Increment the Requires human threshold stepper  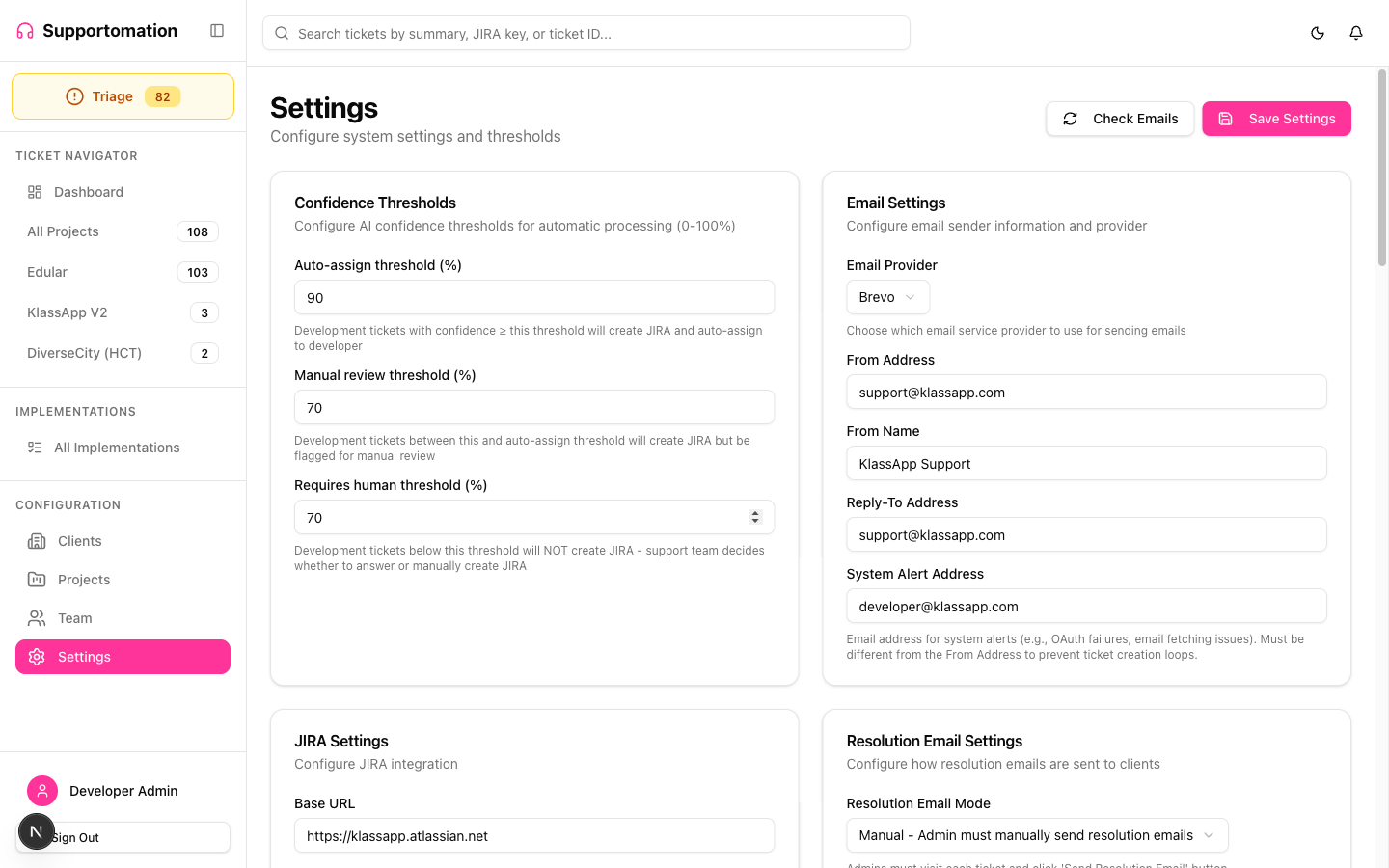click(x=755, y=513)
